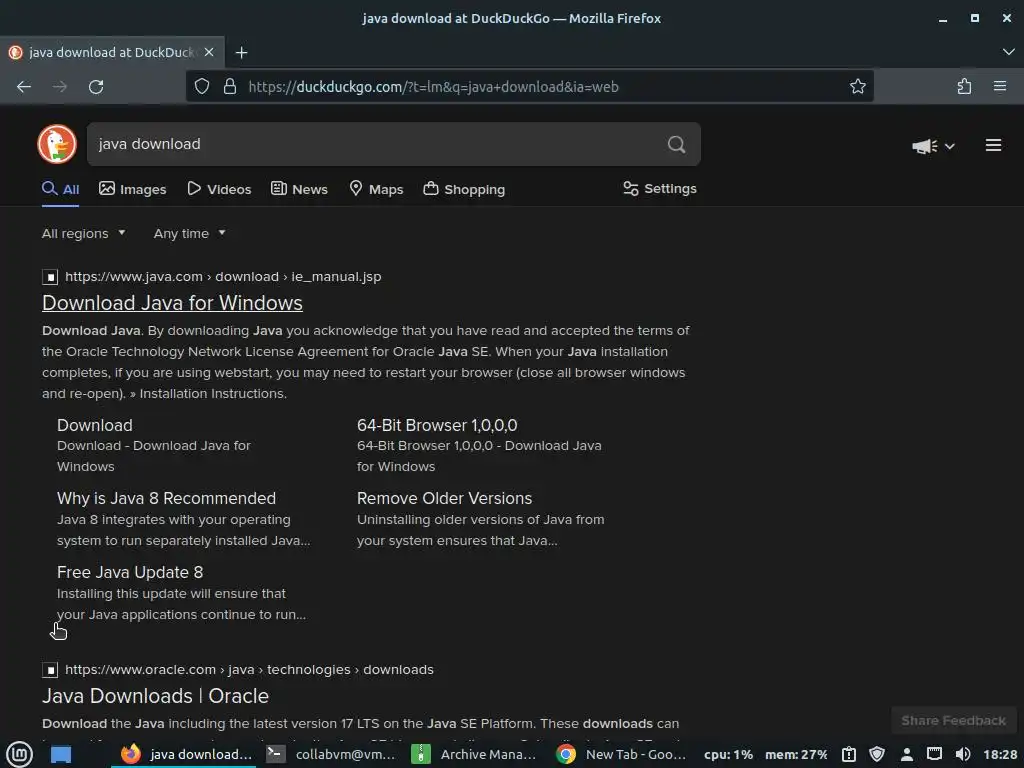Open the Free Java Update 8 sitelink
The image size is (1024, 768).
pos(130,572)
